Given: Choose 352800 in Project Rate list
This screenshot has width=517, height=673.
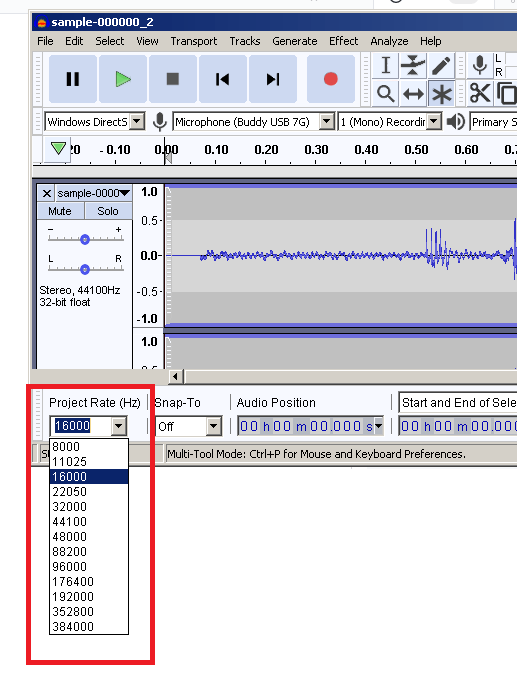Looking at the screenshot, I should coord(89,612).
